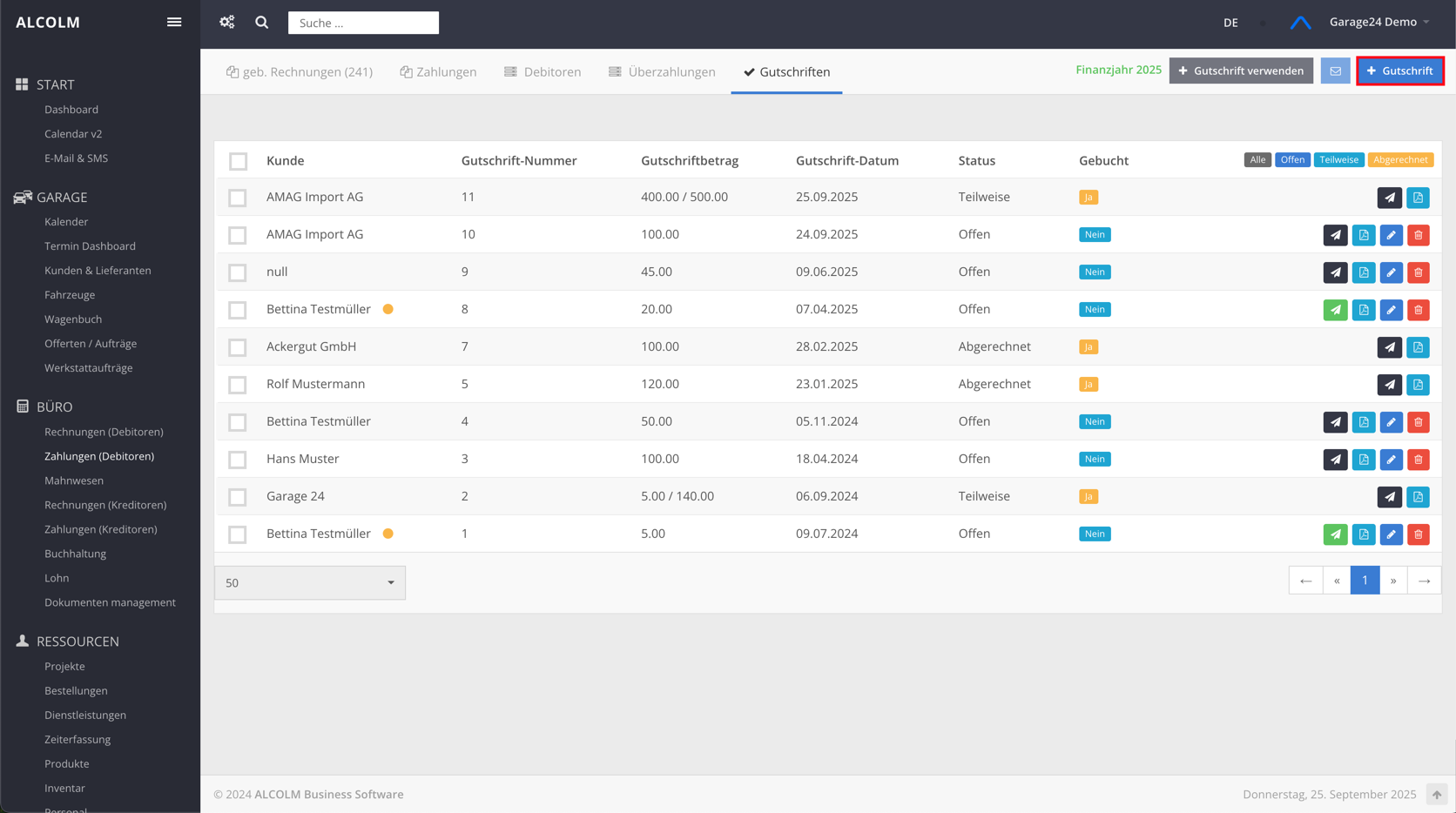Open the page size dropdown showing 50
The width and height of the screenshot is (1456, 813).
point(310,583)
